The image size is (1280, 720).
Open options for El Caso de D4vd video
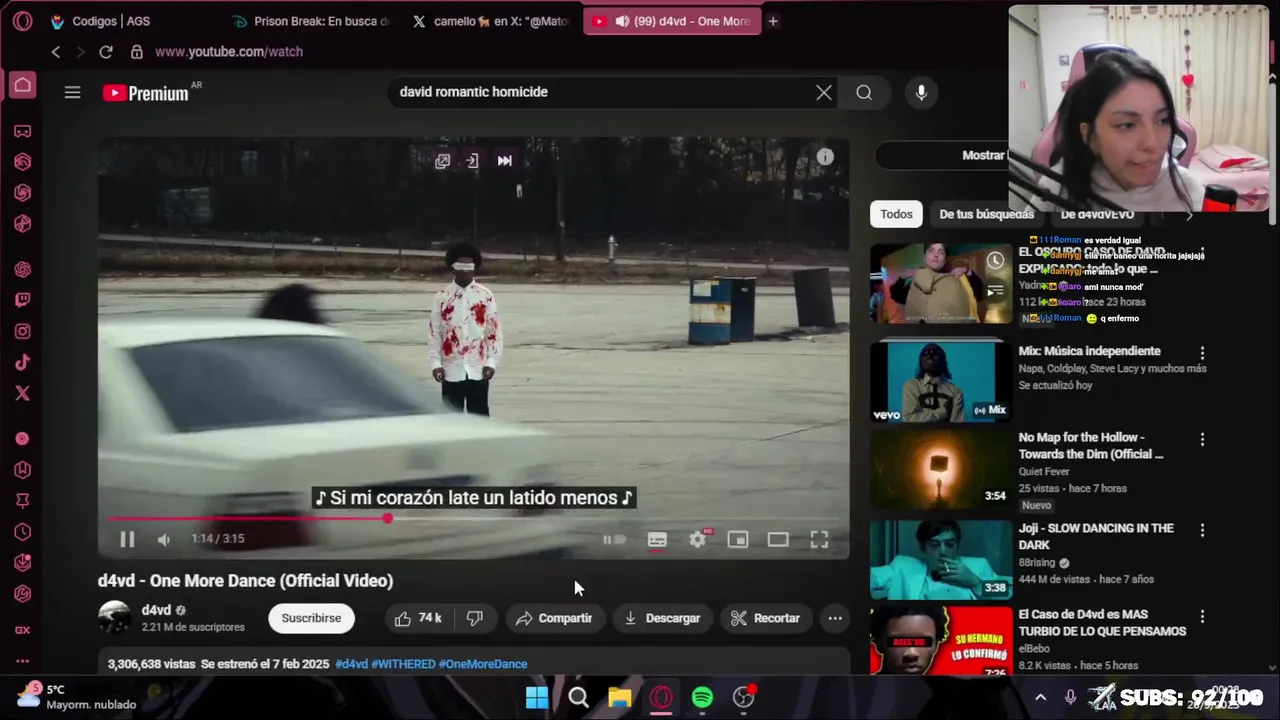point(1202,617)
